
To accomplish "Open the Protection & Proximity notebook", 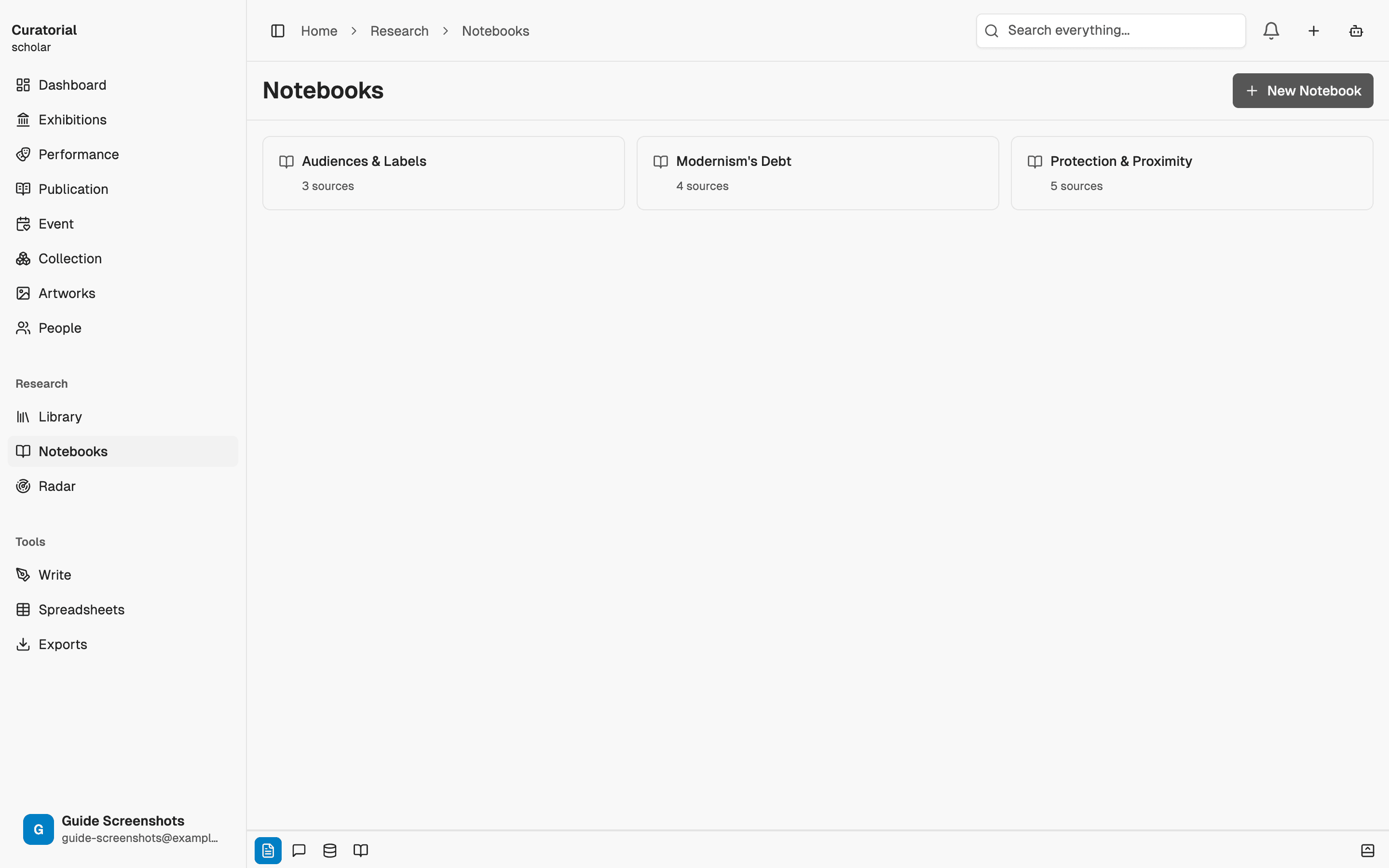I will pos(1192,173).
